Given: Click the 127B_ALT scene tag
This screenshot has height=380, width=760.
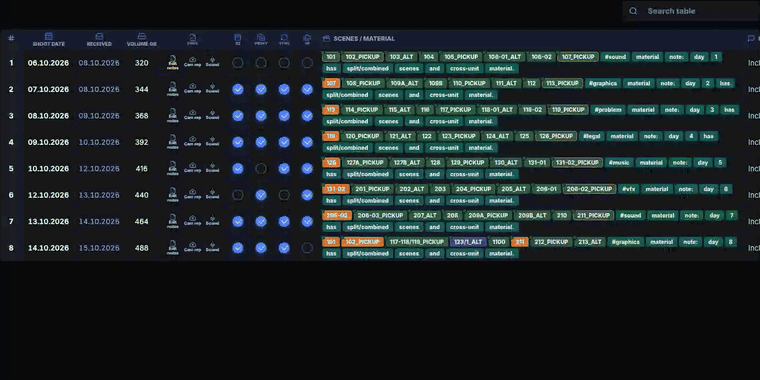Looking at the screenshot, I should [407, 162].
